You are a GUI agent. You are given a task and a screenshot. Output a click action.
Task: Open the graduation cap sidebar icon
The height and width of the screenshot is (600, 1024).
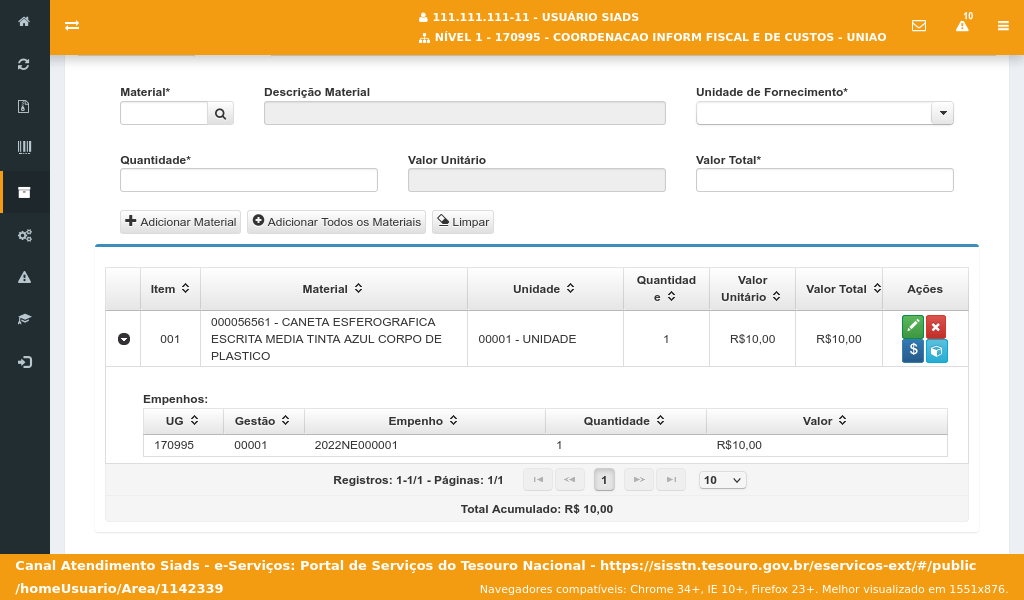click(x=24, y=319)
